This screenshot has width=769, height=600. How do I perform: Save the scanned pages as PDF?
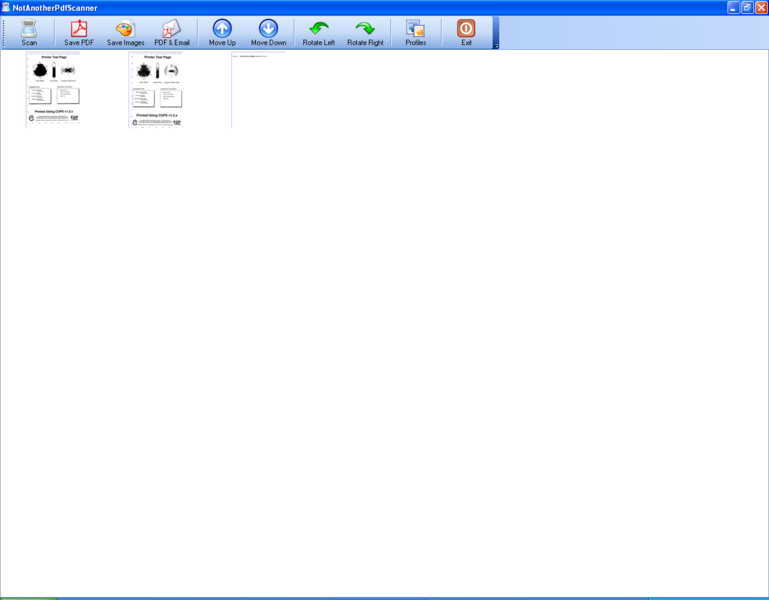coord(79,33)
